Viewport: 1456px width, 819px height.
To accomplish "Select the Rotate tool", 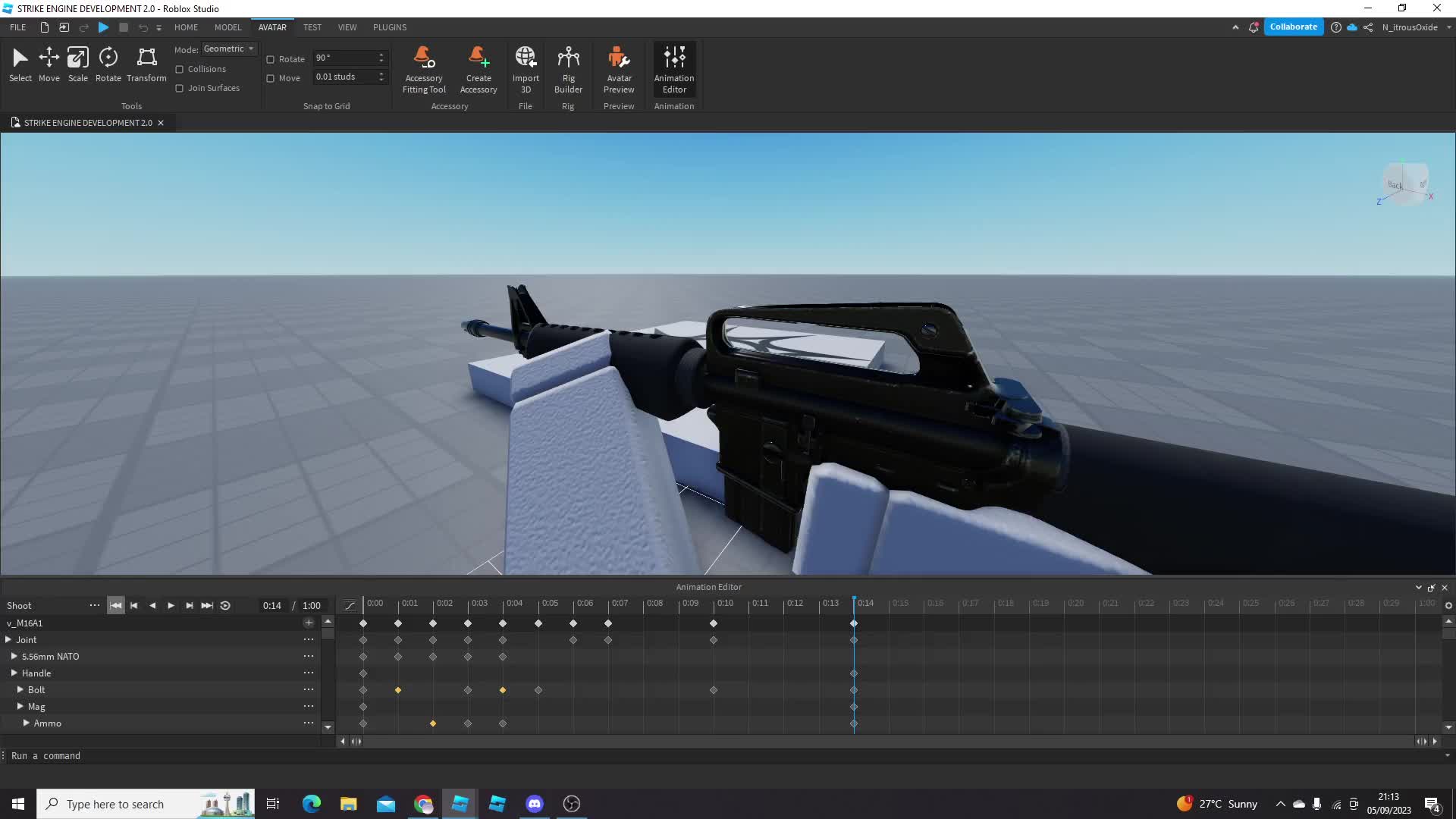I will 108,64.
